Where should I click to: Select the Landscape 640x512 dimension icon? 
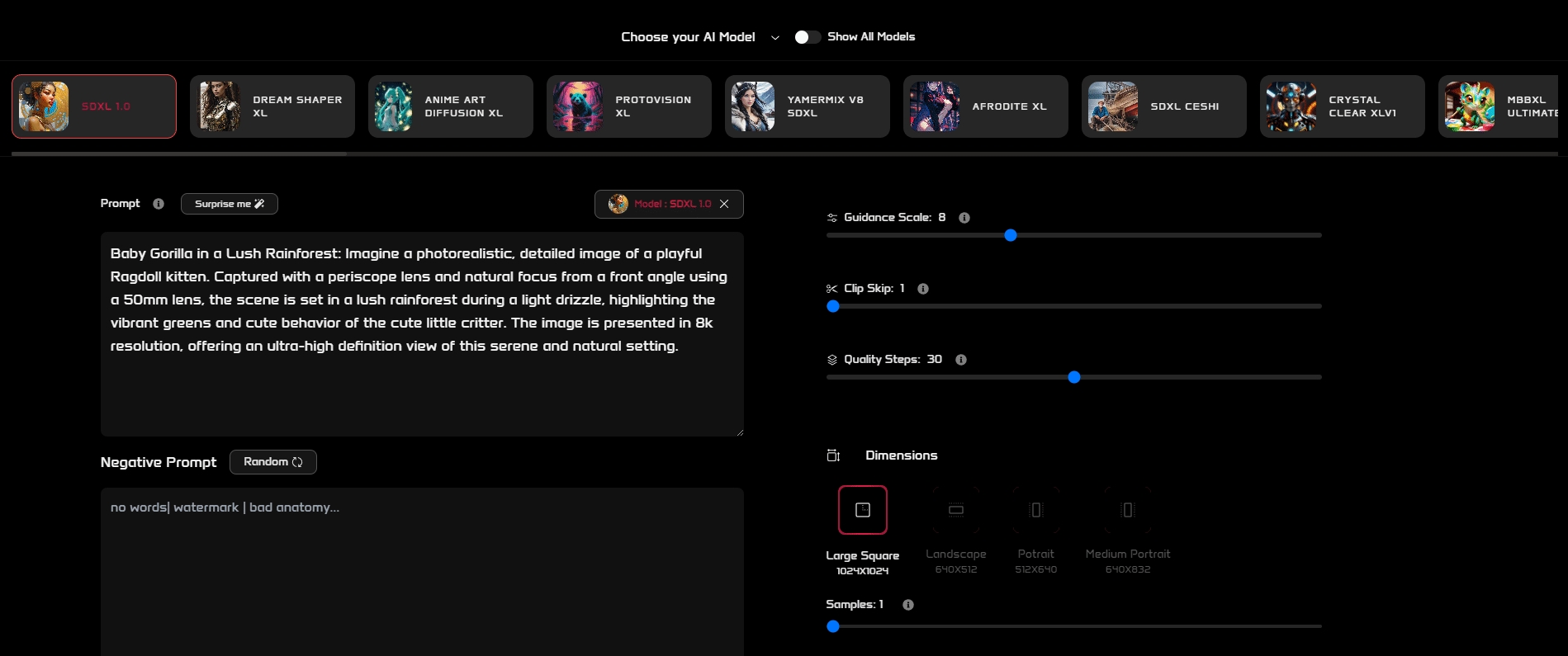pos(955,510)
